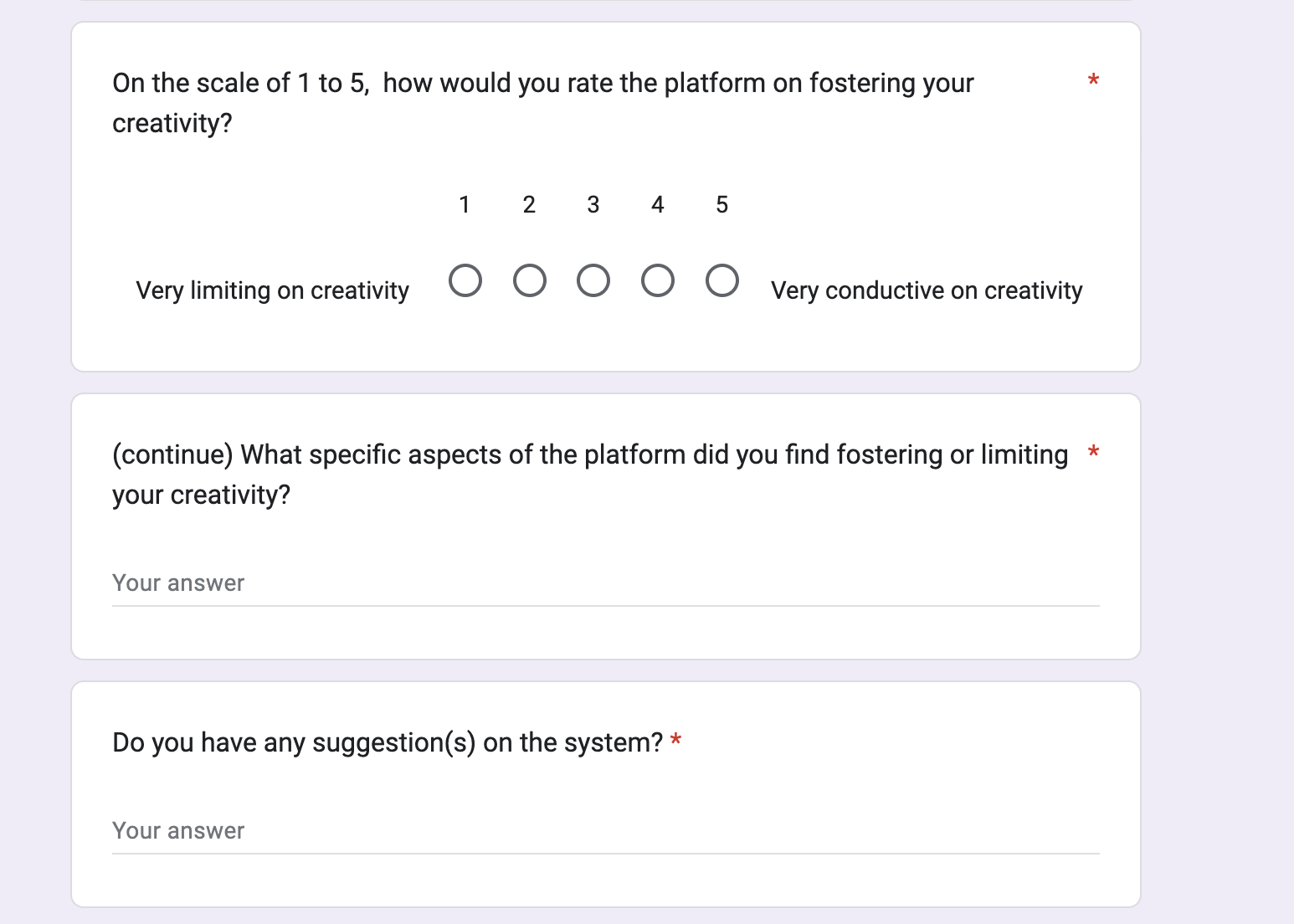
Task: Click the required asterisk on the specific aspects question
Action: pos(1093,453)
